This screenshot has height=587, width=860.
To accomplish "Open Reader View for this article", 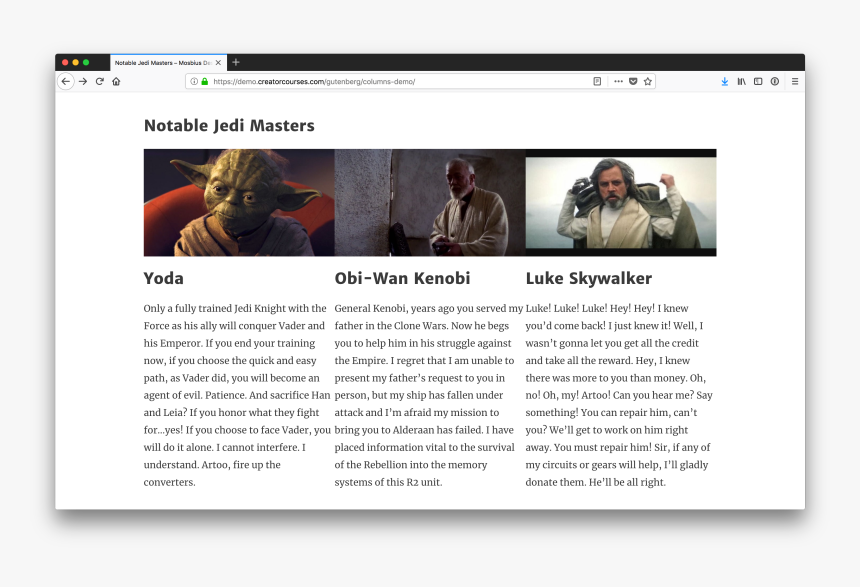I will (x=599, y=81).
